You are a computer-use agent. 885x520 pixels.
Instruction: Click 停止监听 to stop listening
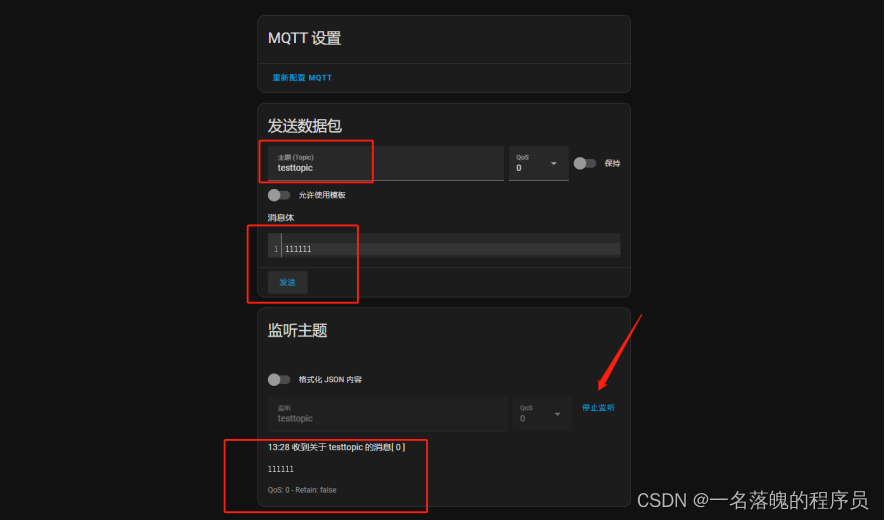(598, 408)
